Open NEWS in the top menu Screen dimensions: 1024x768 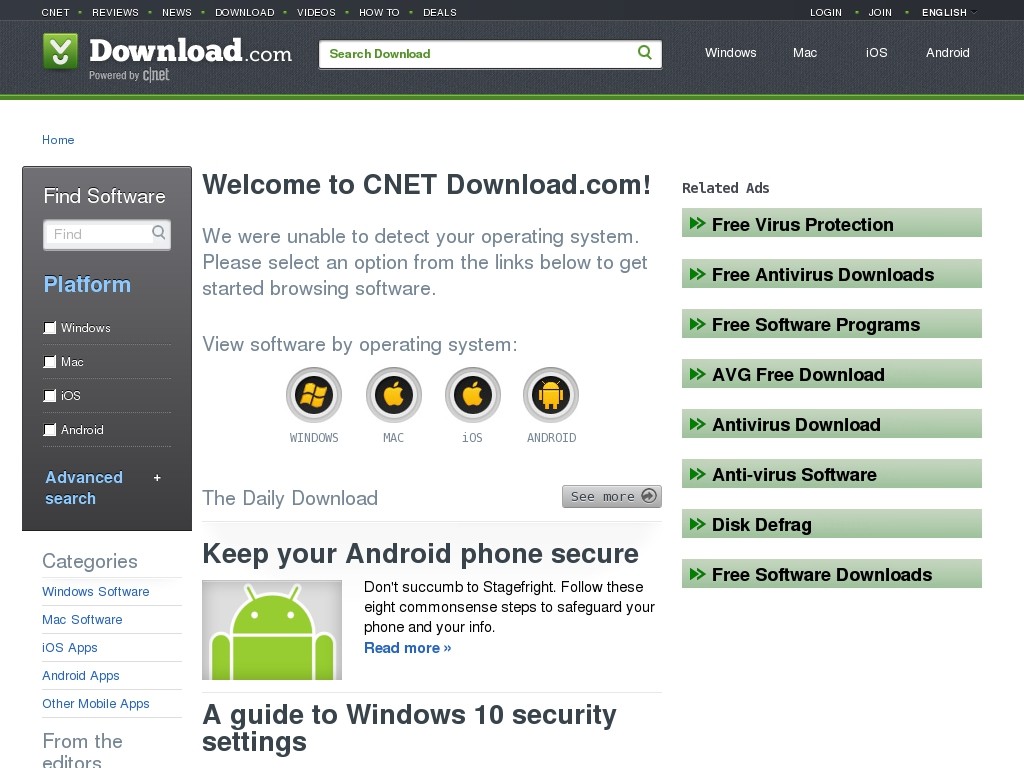coord(177,12)
